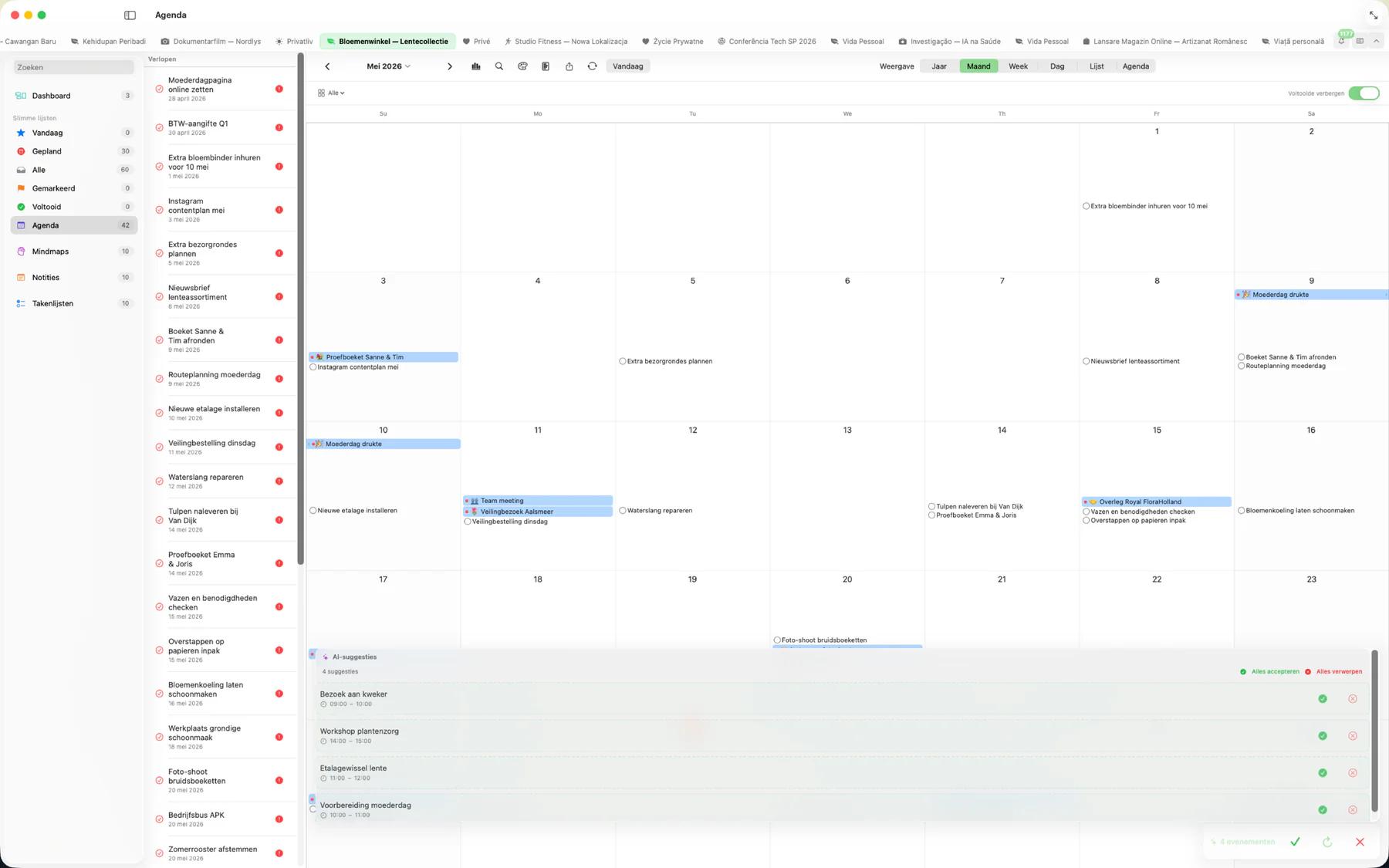
Task: Toggle the sidebar with the window panel icon
Action: [130, 15]
